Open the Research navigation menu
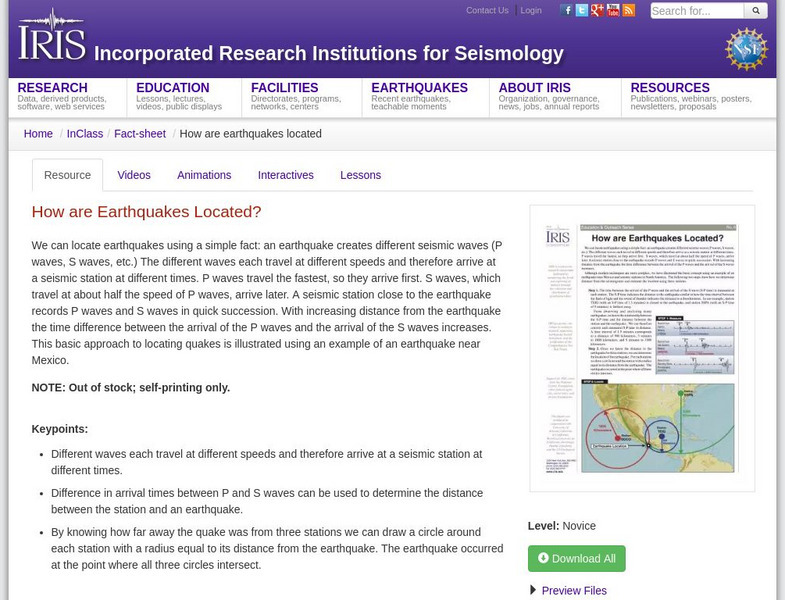The height and width of the screenshot is (600, 785). [53, 88]
